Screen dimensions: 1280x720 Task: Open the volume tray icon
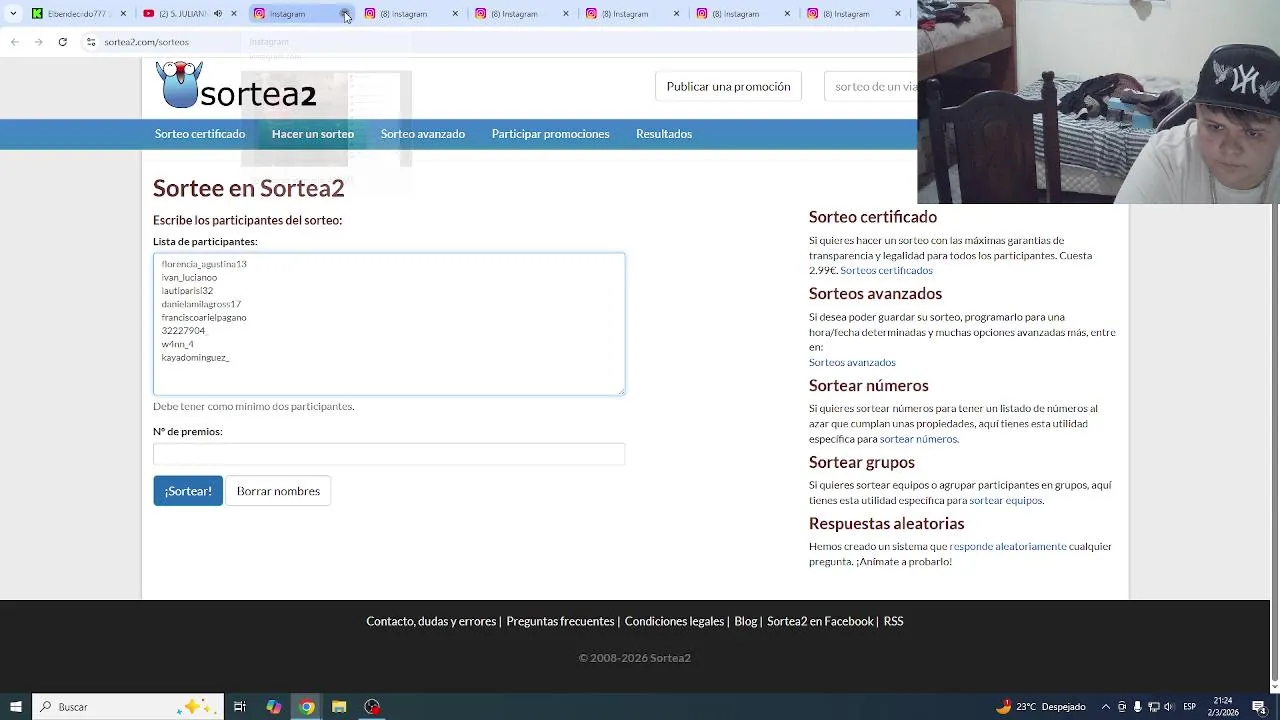click(1169, 707)
